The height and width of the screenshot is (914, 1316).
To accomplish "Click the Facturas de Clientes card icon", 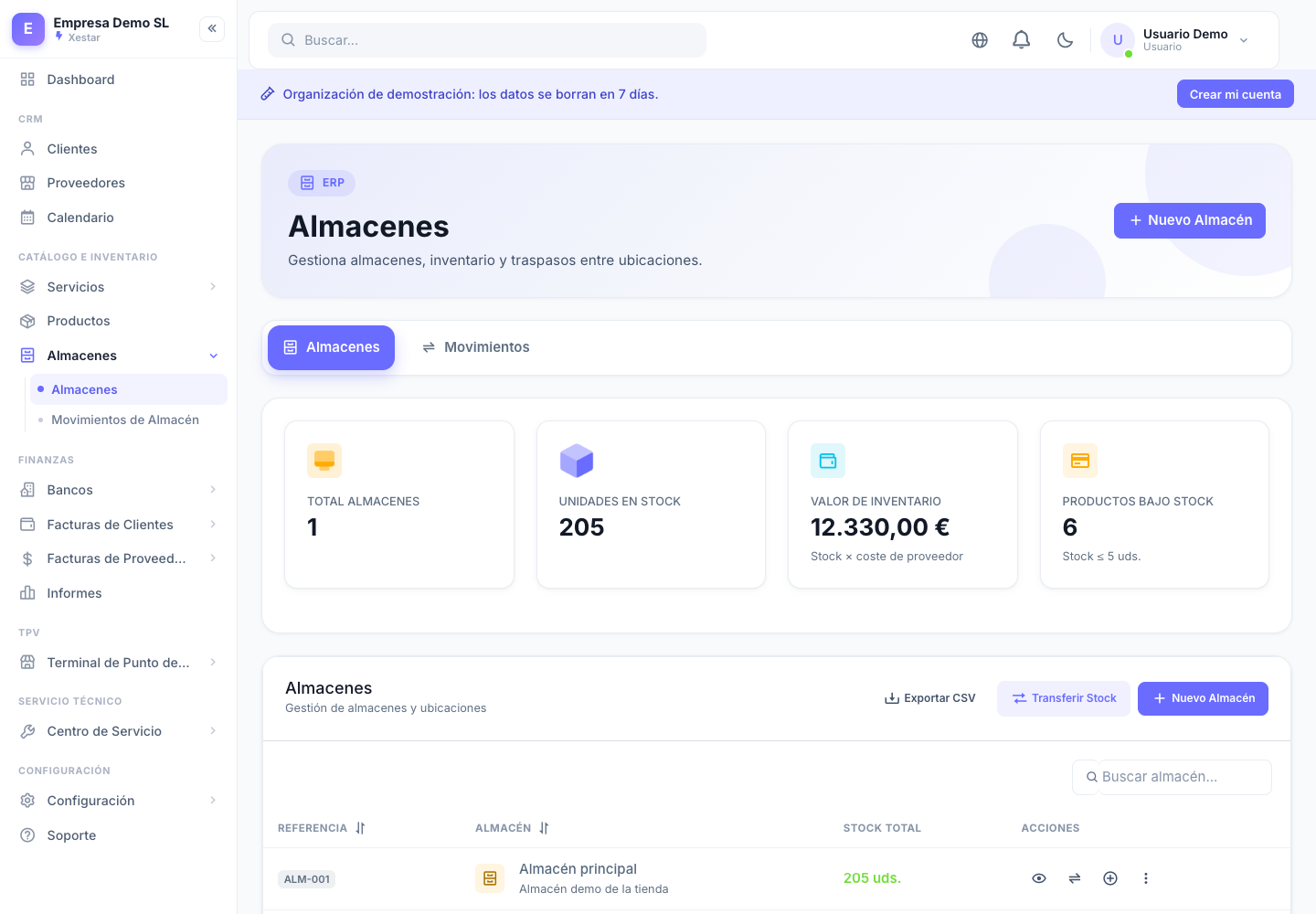I will tap(27, 525).
